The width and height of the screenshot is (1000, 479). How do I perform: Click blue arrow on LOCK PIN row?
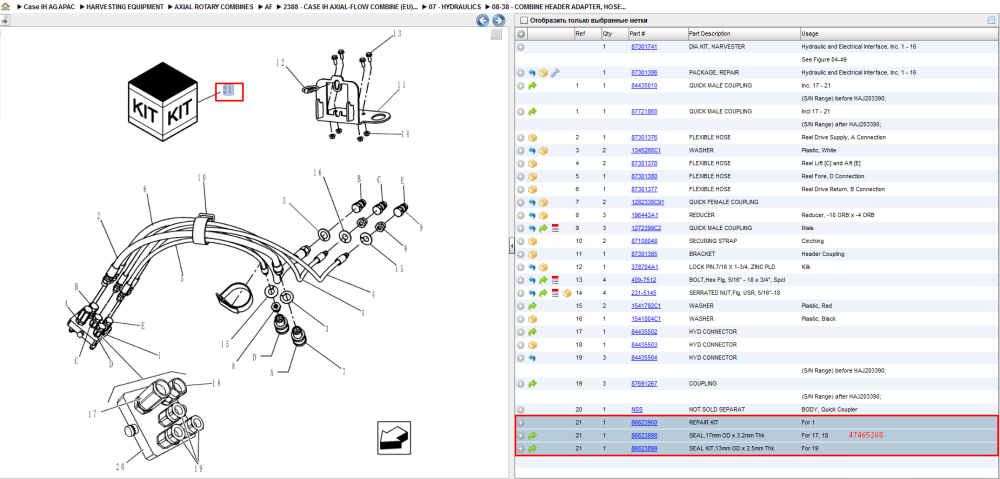[532, 267]
